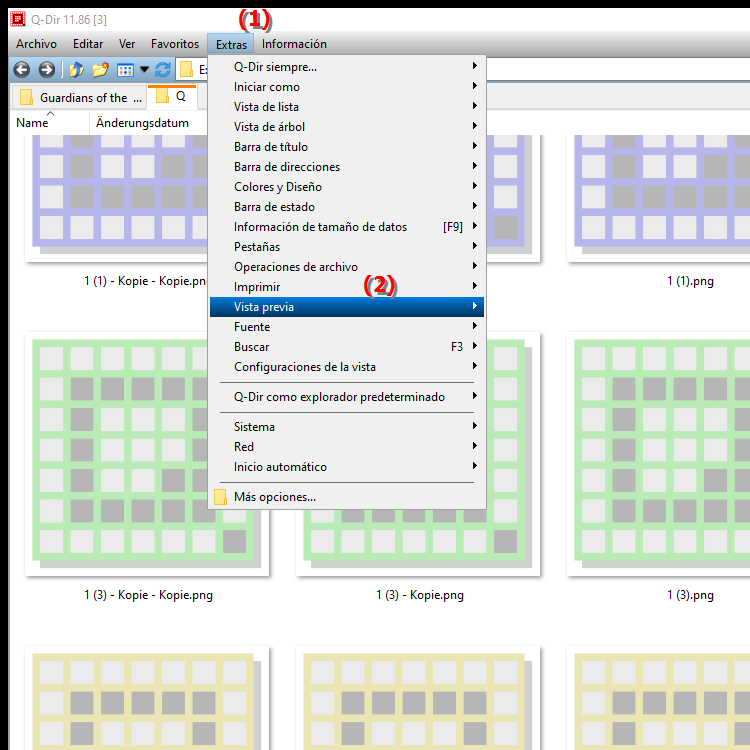Click the Back navigation arrow
This screenshot has width=750, height=750.
pos(20,70)
